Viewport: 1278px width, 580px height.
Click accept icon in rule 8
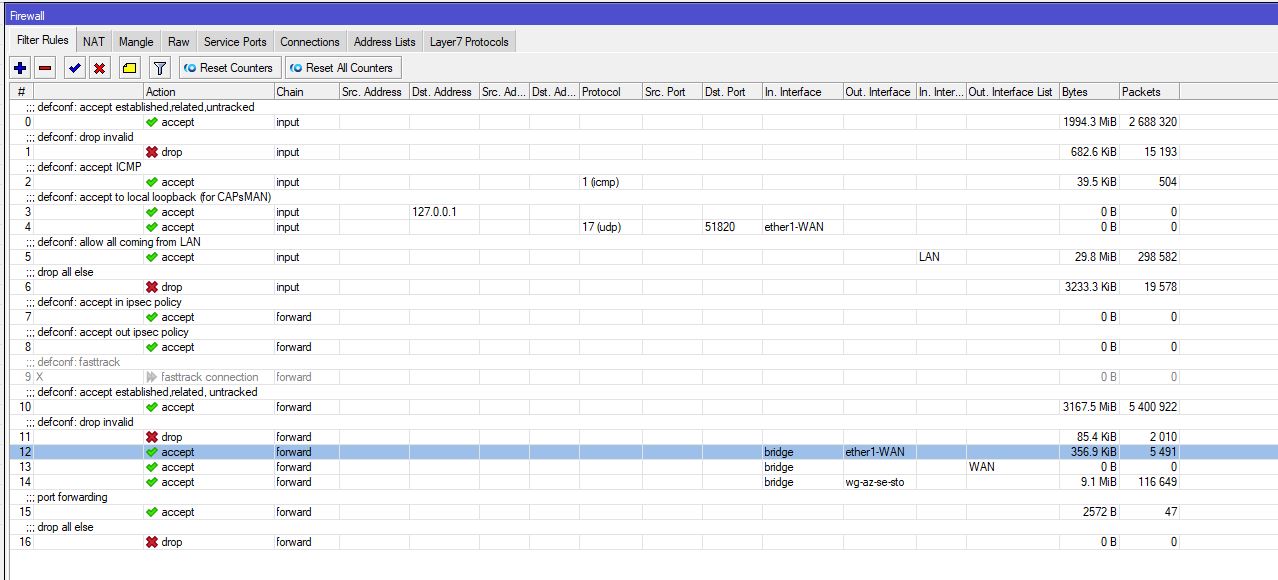(x=152, y=347)
